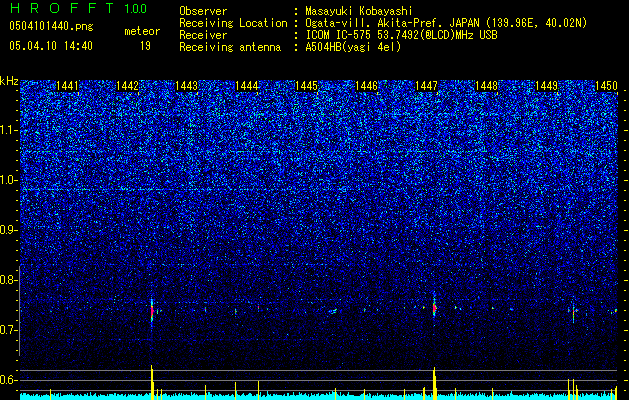Screen dimensions: 629x400
Task: Click the 1450 time marker
Action: pyautogui.click(x=606, y=86)
